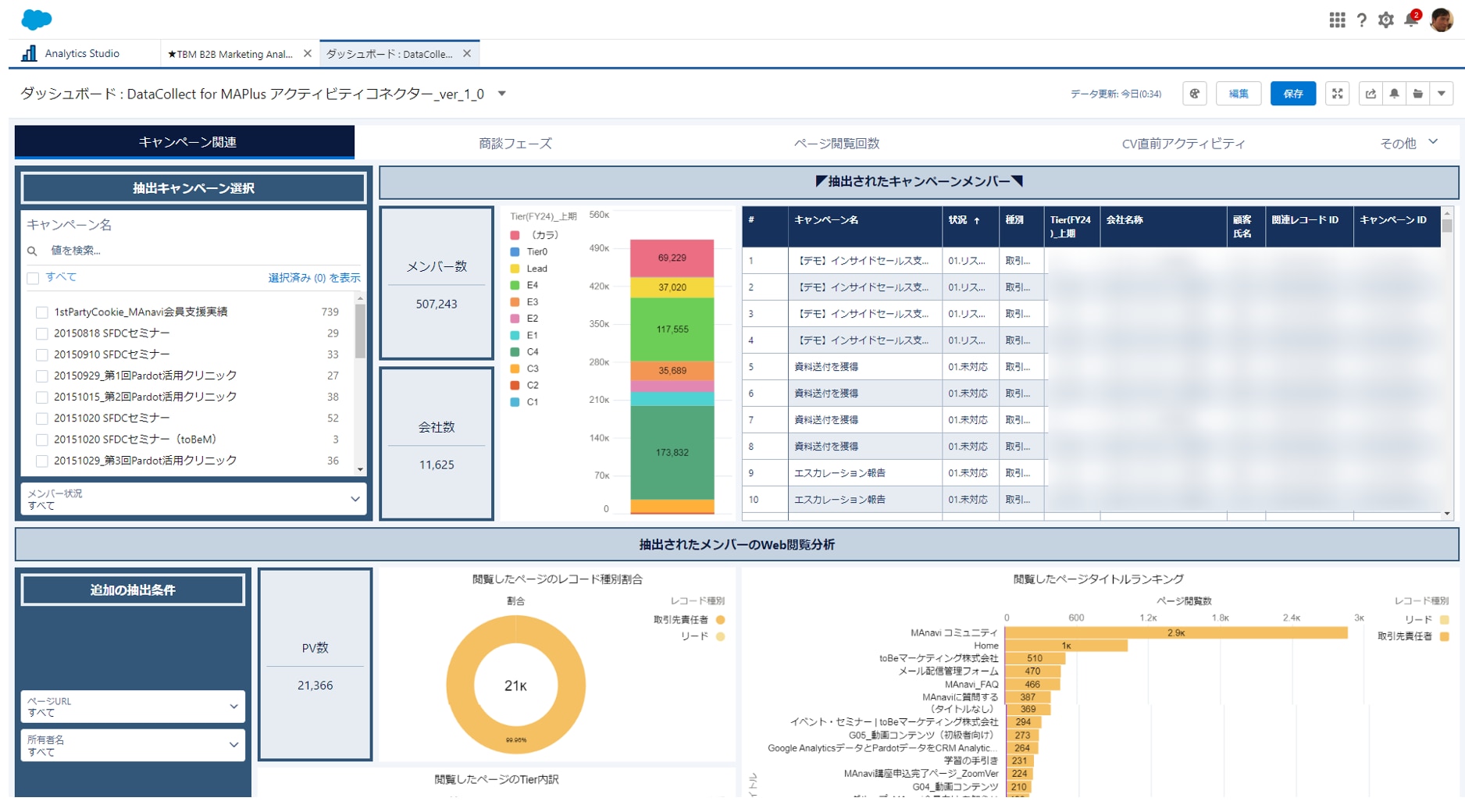Viewport: 1465px width, 812px height.
Task: Switch to the CV直前アクティビティ tab
Action: pos(1182,144)
